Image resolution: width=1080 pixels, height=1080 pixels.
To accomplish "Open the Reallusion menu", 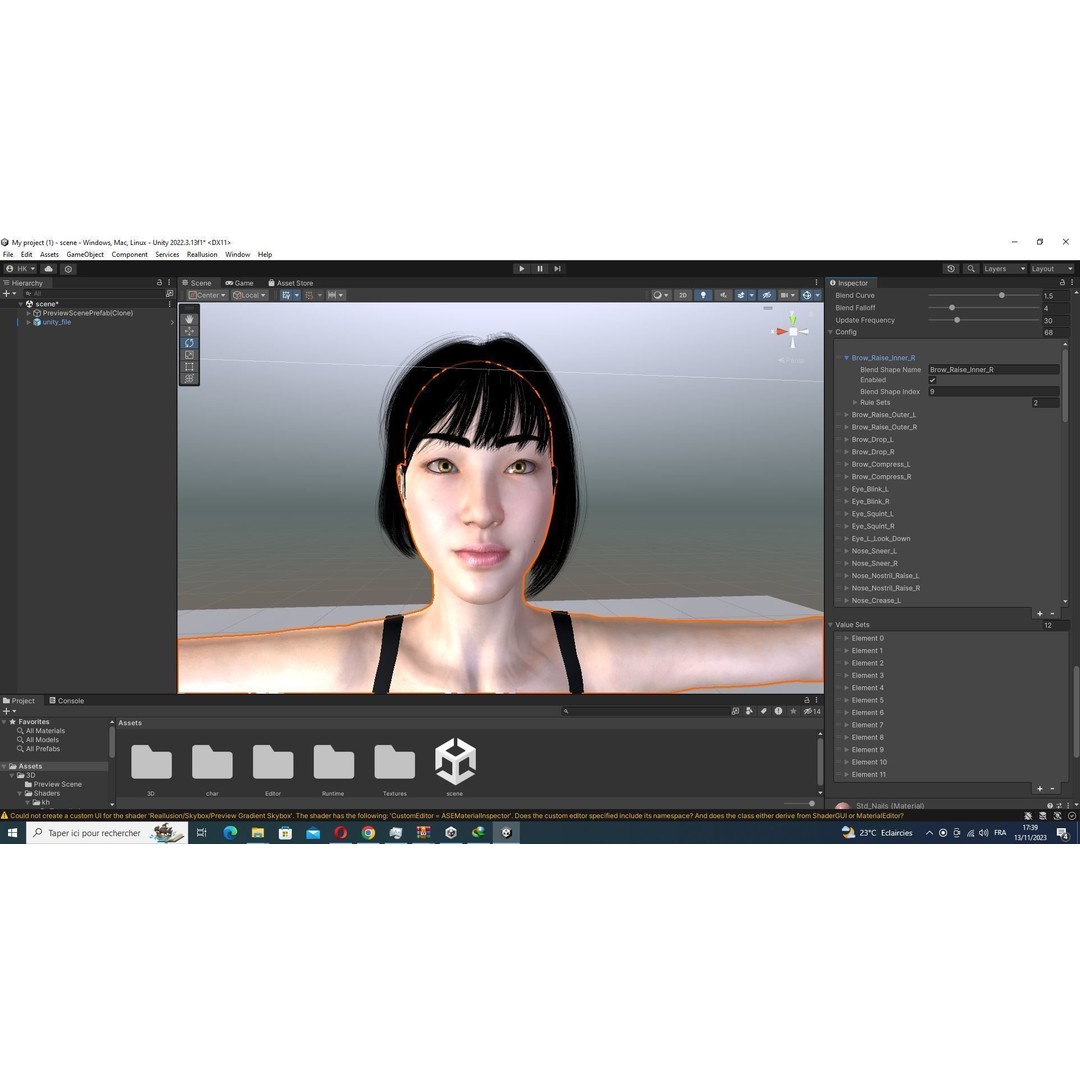I will coord(202,254).
